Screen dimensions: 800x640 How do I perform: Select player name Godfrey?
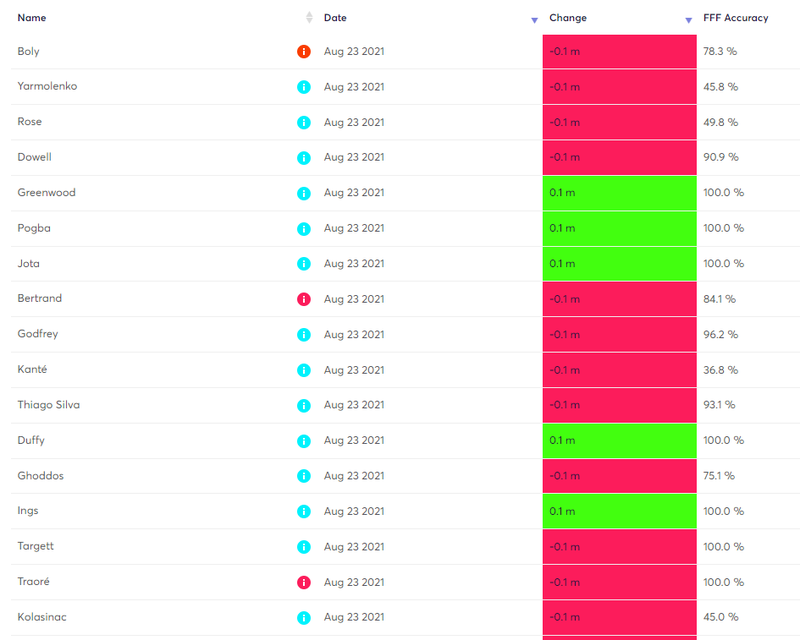[x=38, y=334]
